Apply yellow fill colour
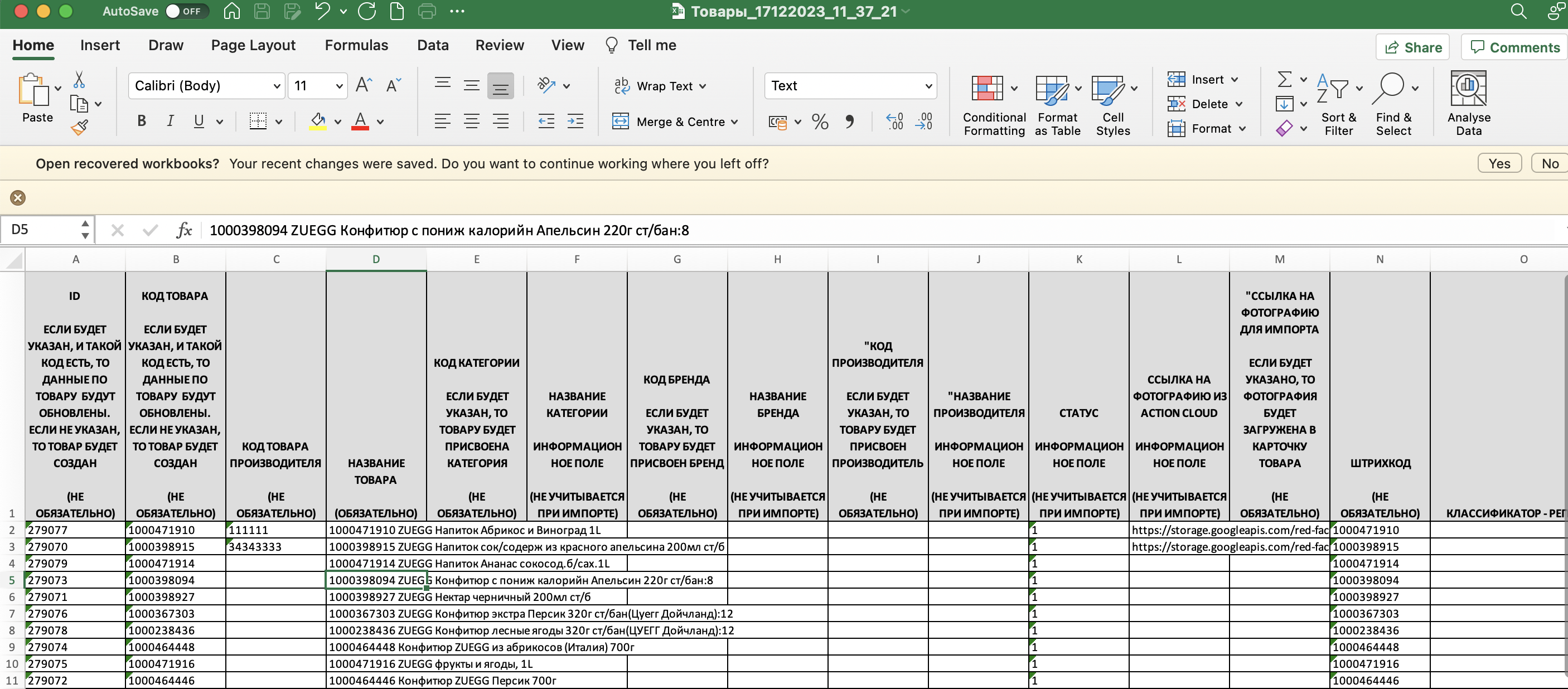Screen dimensions: 1568x689 click(318, 121)
